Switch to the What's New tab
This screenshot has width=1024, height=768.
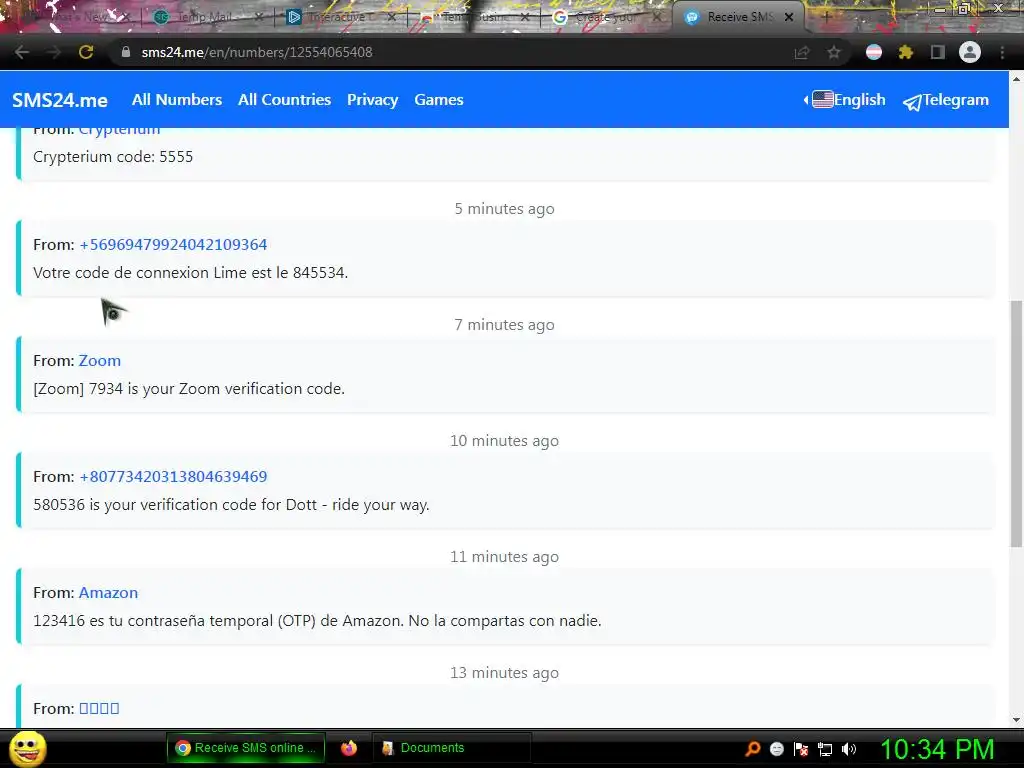point(78,17)
